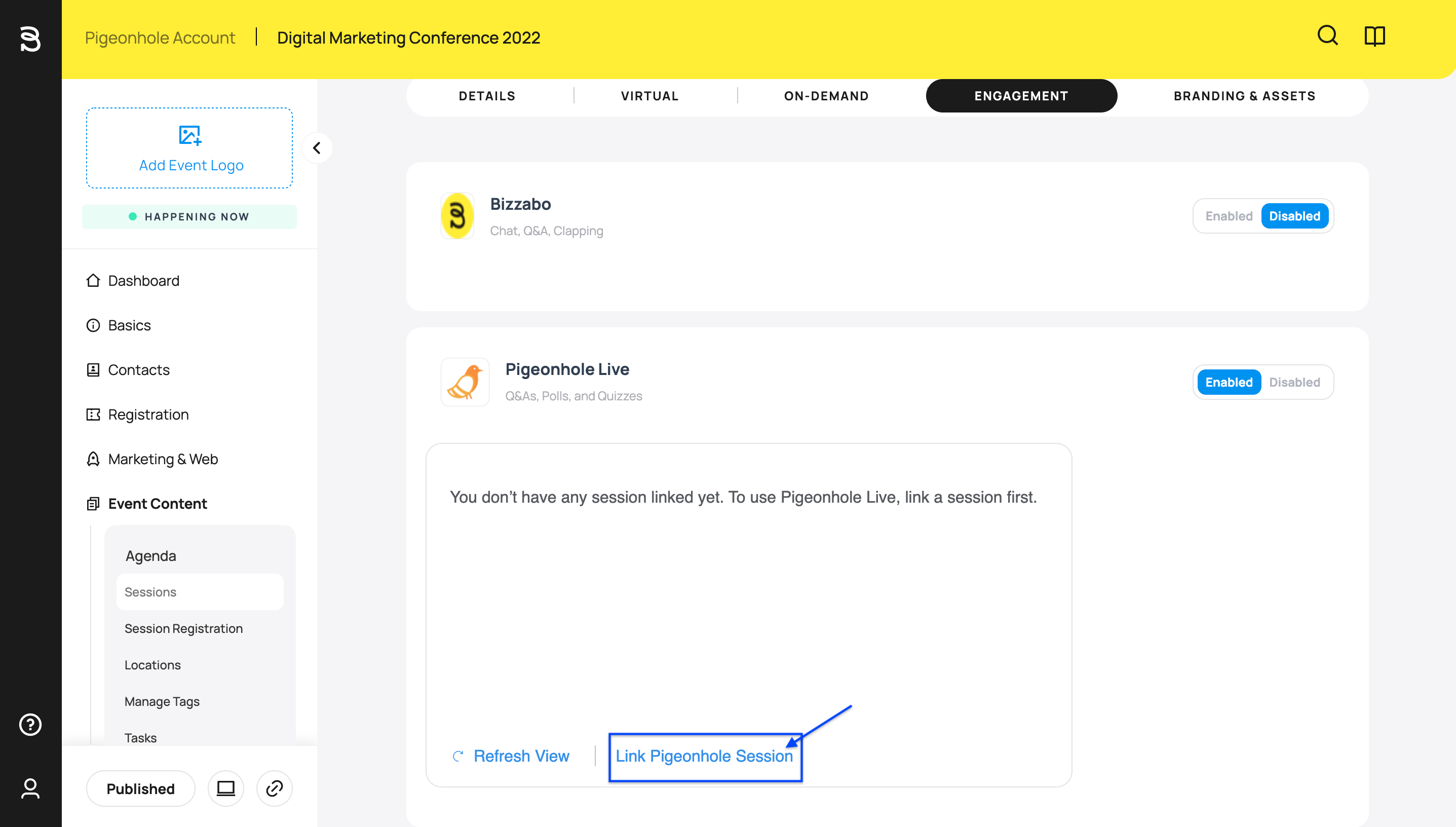Open Locations submenu item
The height and width of the screenshot is (827, 1456).
coord(153,665)
